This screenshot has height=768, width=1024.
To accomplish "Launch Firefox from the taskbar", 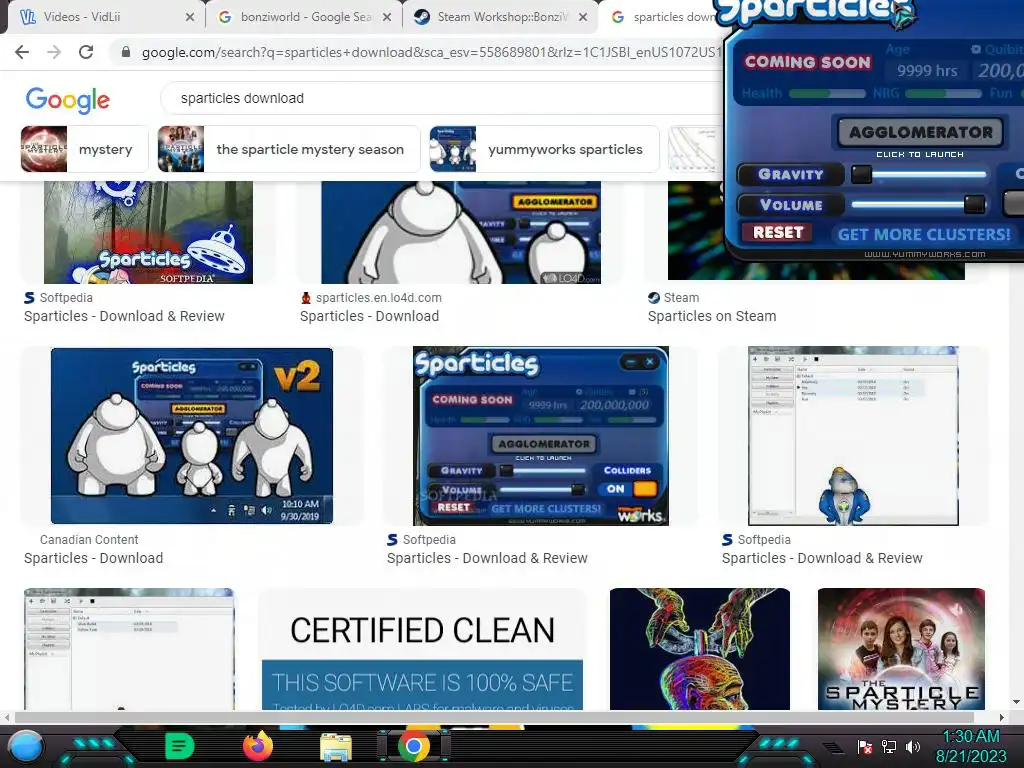I will pyautogui.click(x=258, y=746).
